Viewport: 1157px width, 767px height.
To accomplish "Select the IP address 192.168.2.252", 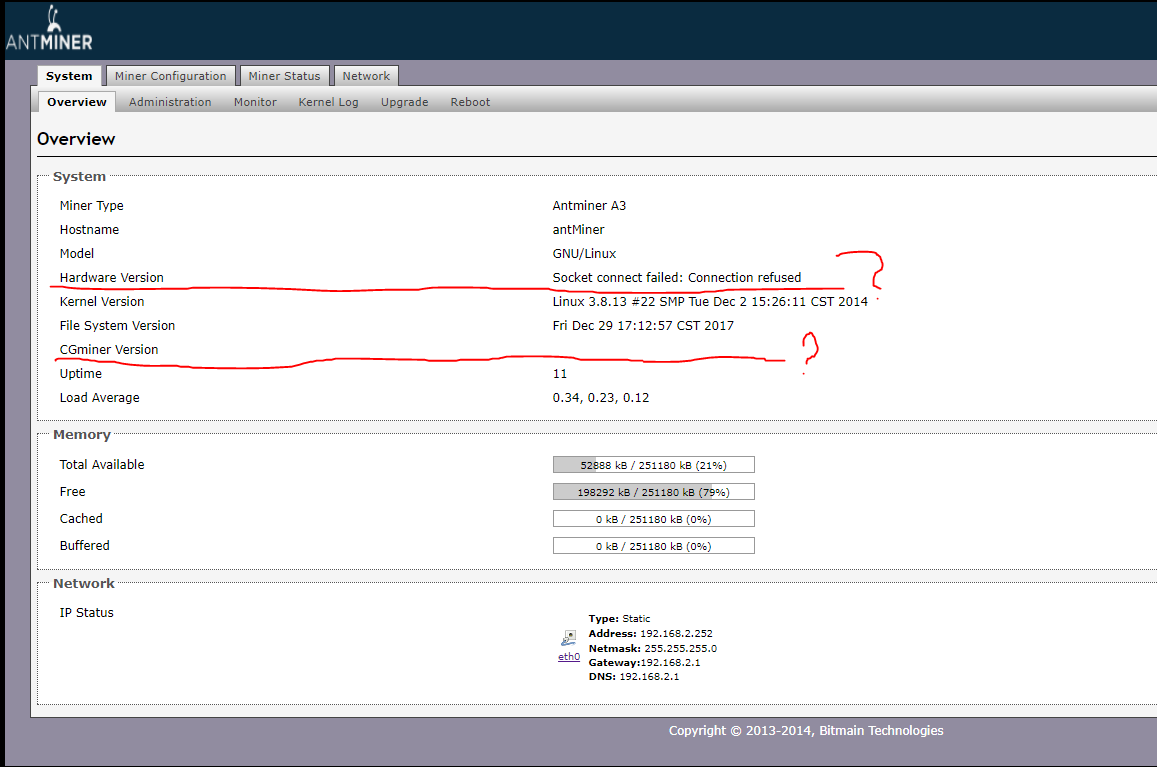I will [677, 633].
